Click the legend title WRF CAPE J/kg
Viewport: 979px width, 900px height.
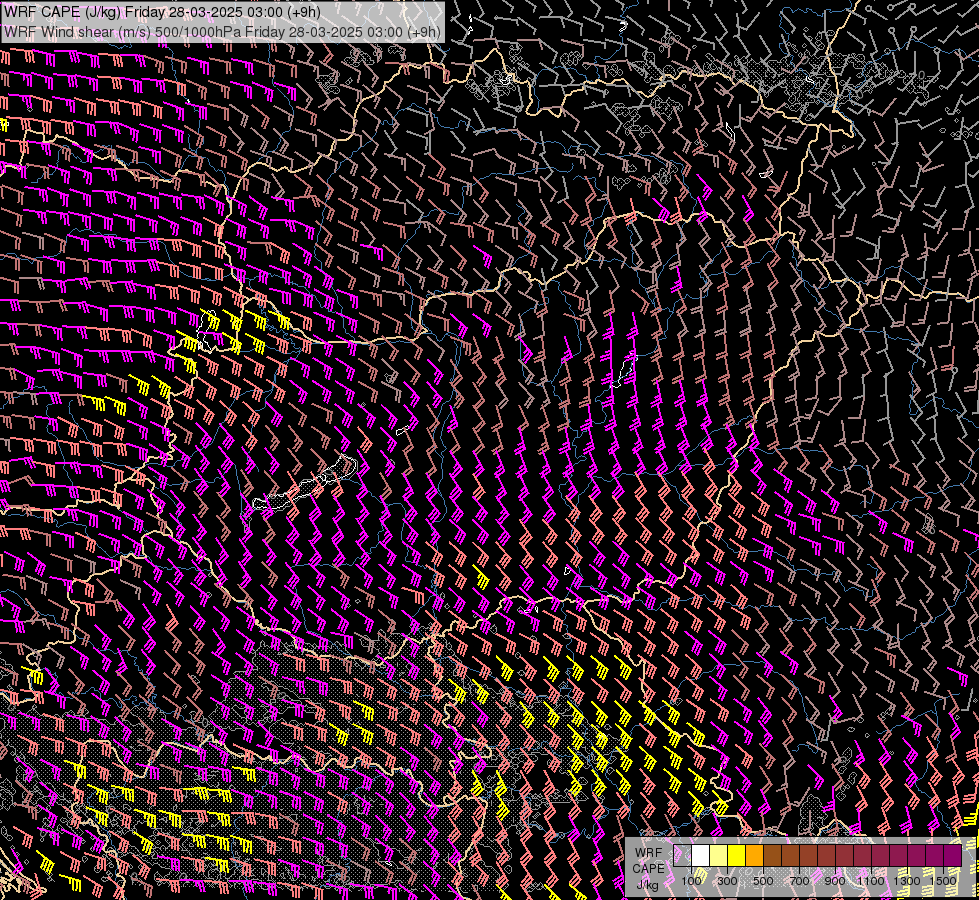[648, 869]
